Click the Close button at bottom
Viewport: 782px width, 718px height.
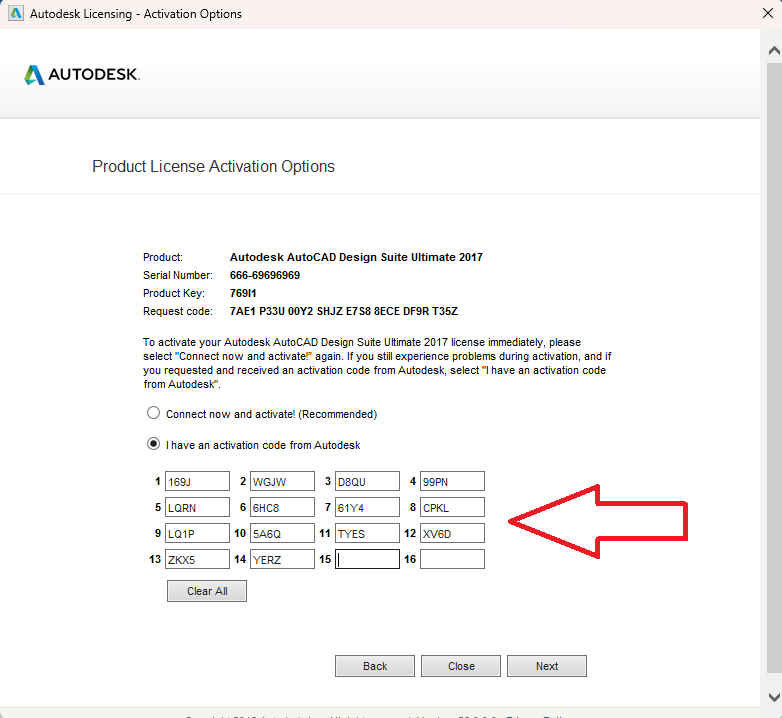coord(461,666)
